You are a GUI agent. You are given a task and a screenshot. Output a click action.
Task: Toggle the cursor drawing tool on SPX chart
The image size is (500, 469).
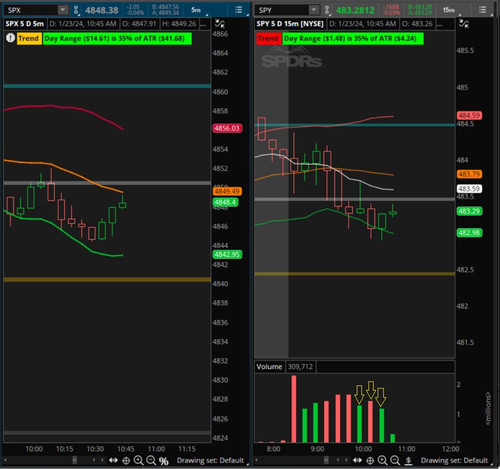tap(220, 24)
